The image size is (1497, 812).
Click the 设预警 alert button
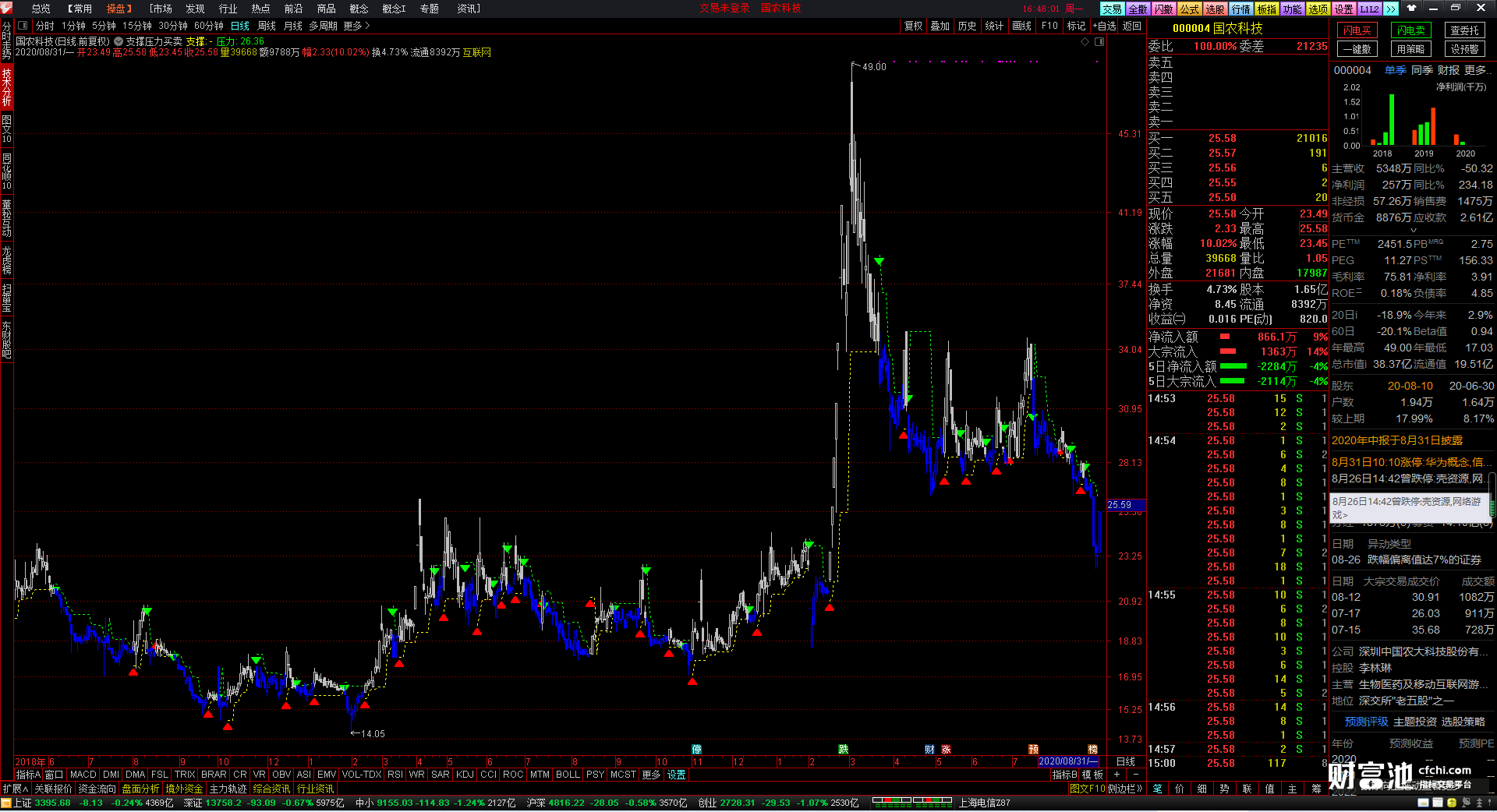[1464, 49]
